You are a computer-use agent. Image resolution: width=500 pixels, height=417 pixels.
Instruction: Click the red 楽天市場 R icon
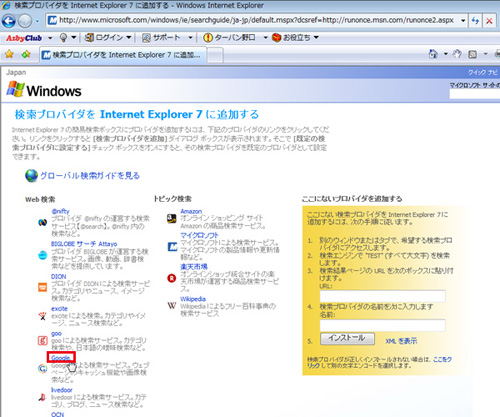(x=172, y=278)
